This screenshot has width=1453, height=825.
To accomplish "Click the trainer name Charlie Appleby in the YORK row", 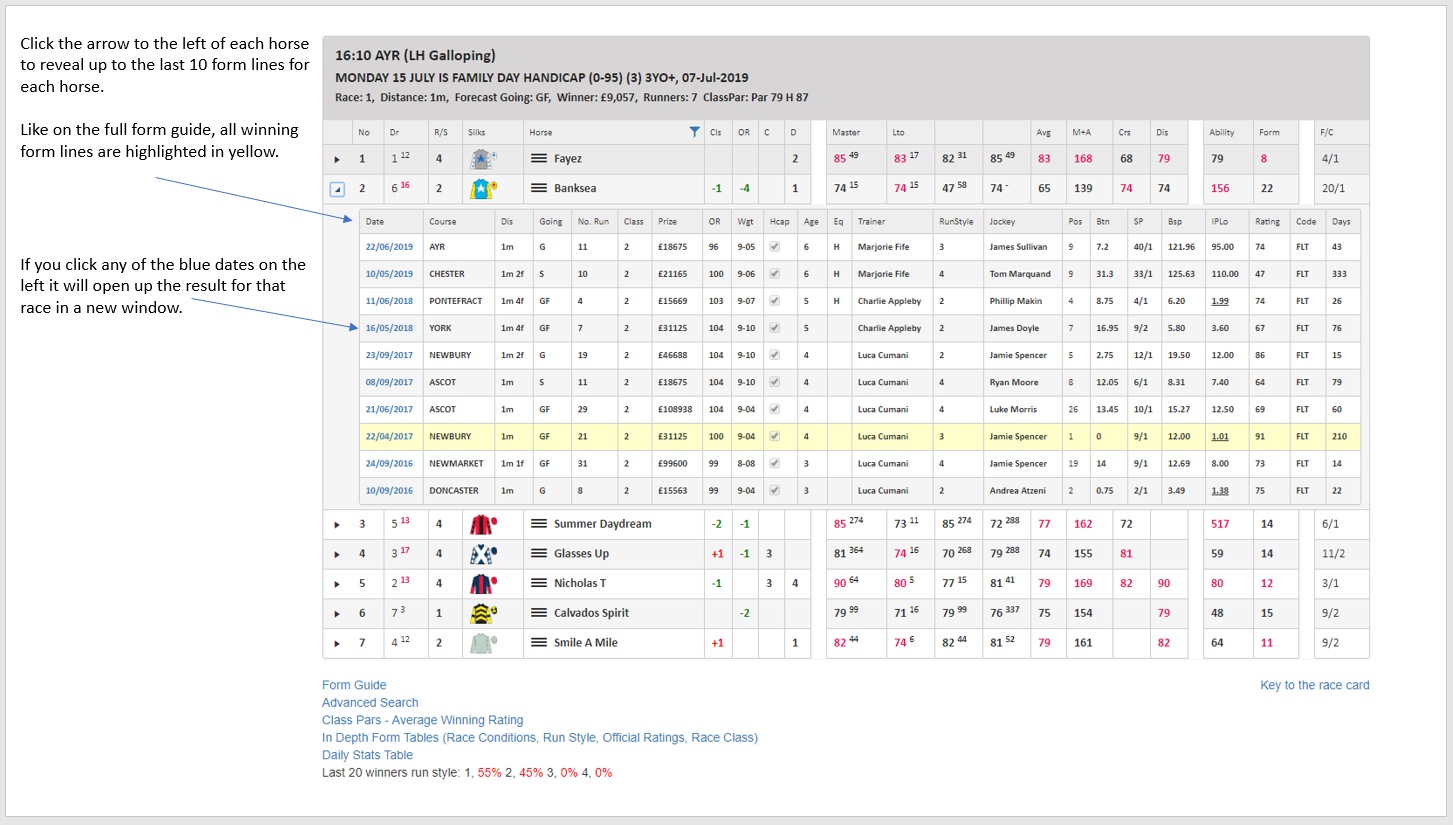I will point(889,328).
